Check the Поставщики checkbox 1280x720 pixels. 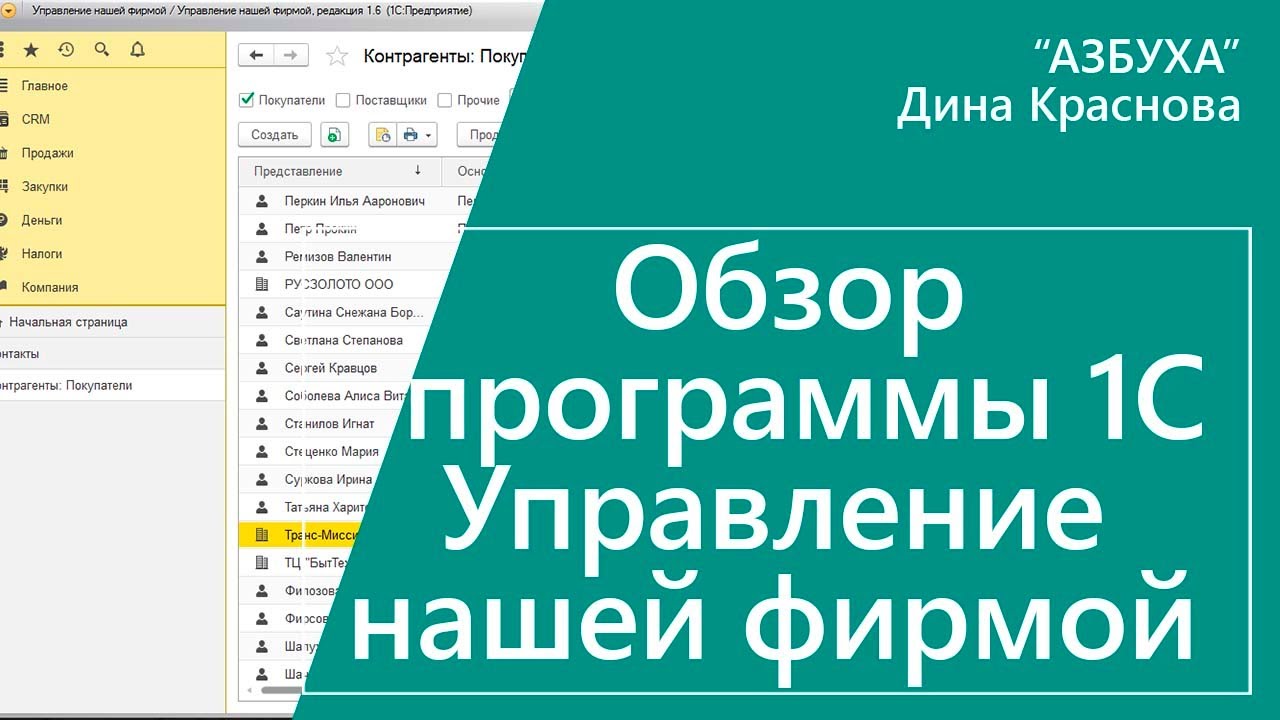coord(343,100)
